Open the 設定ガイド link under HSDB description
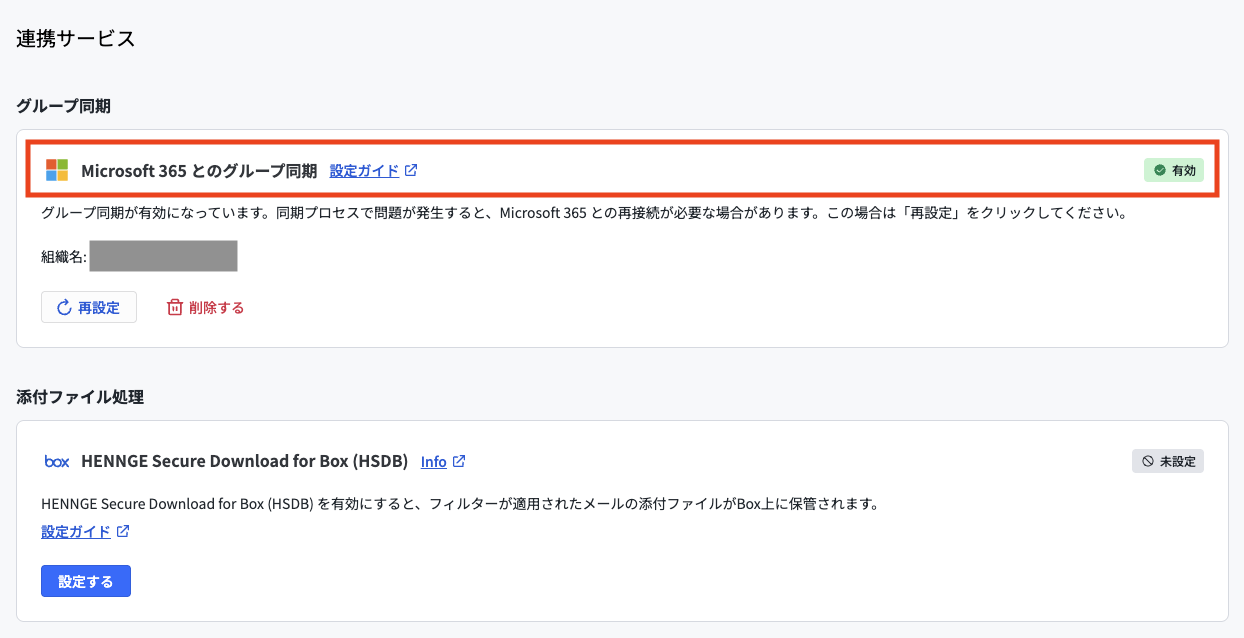 tap(76, 532)
